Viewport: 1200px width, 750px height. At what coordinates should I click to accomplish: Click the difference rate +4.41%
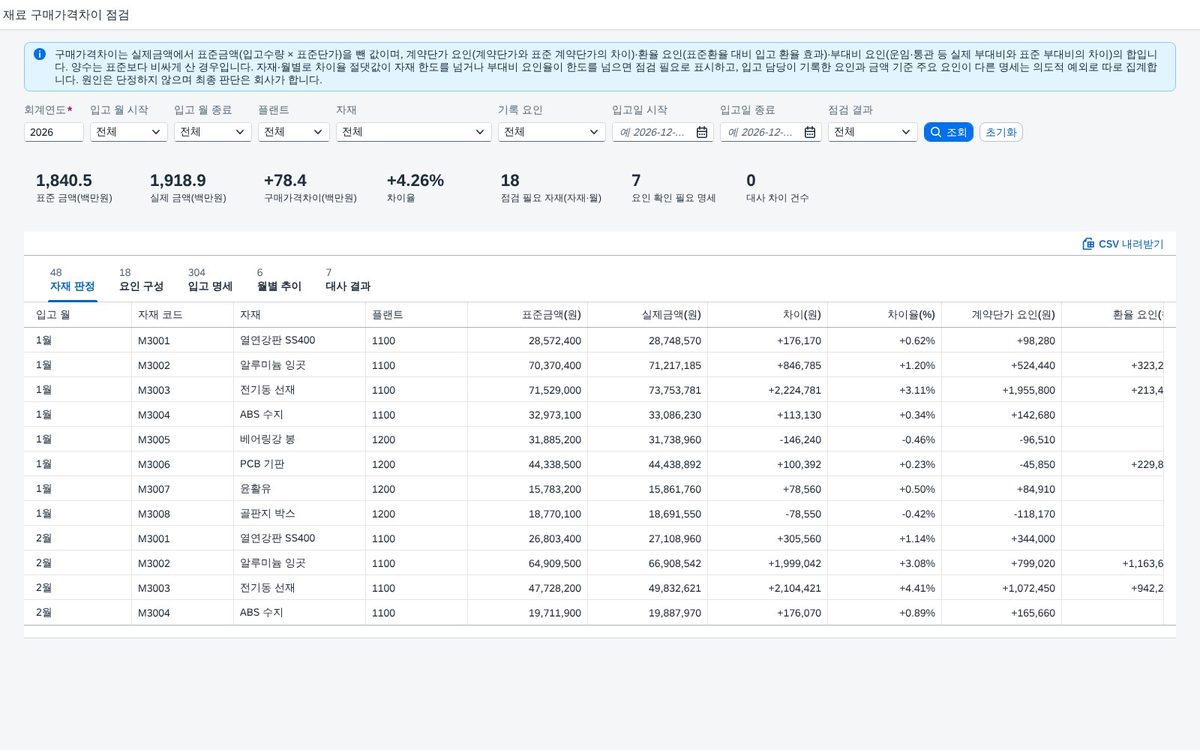pyautogui.click(x=917, y=588)
